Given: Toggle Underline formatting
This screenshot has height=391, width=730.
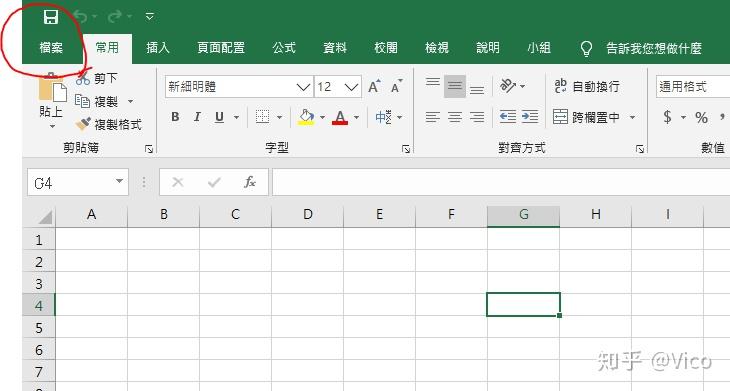Looking at the screenshot, I should pyautogui.click(x=219, y=117).
